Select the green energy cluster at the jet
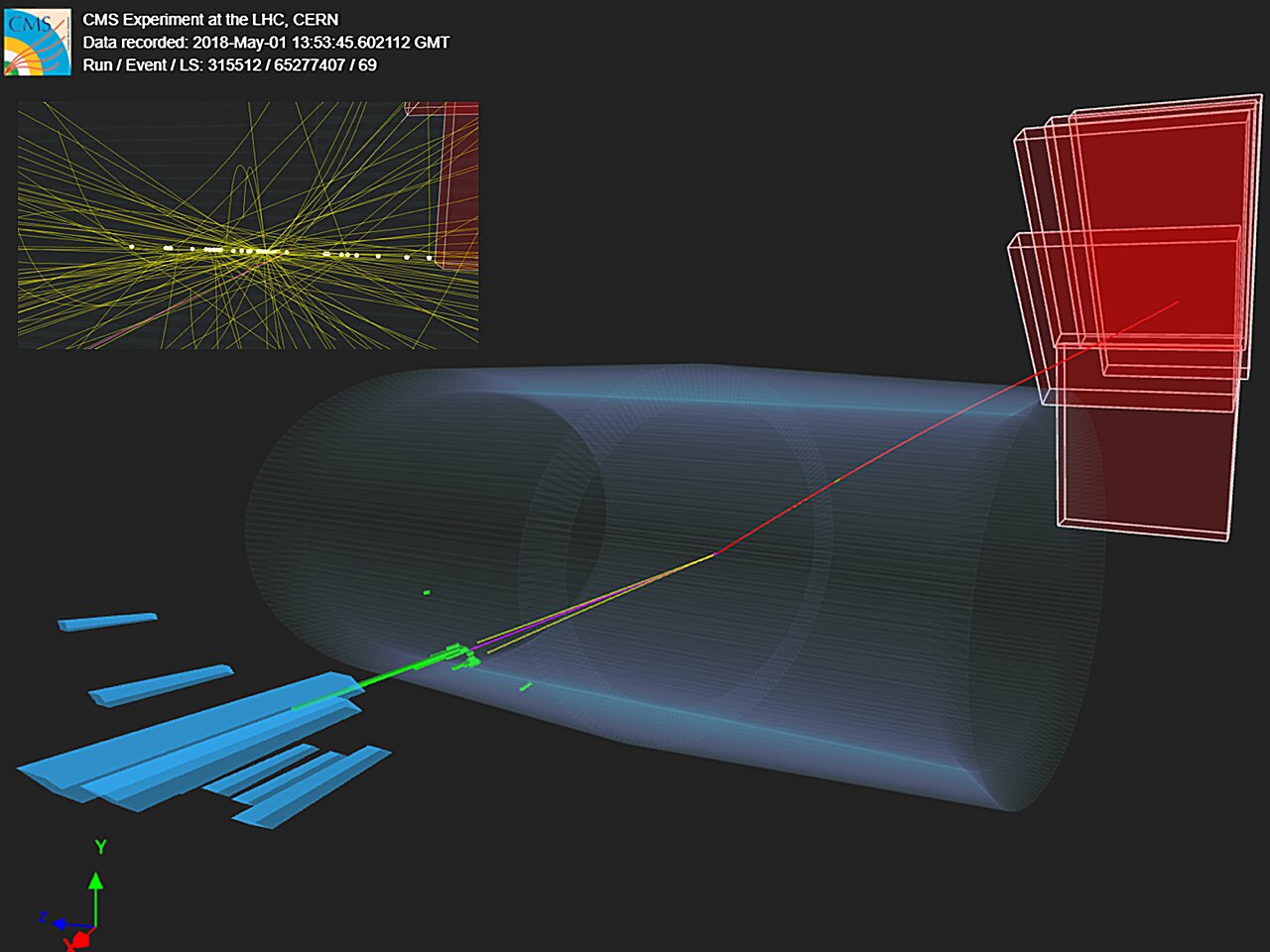 pyautogui.click(x=456, y=656)
